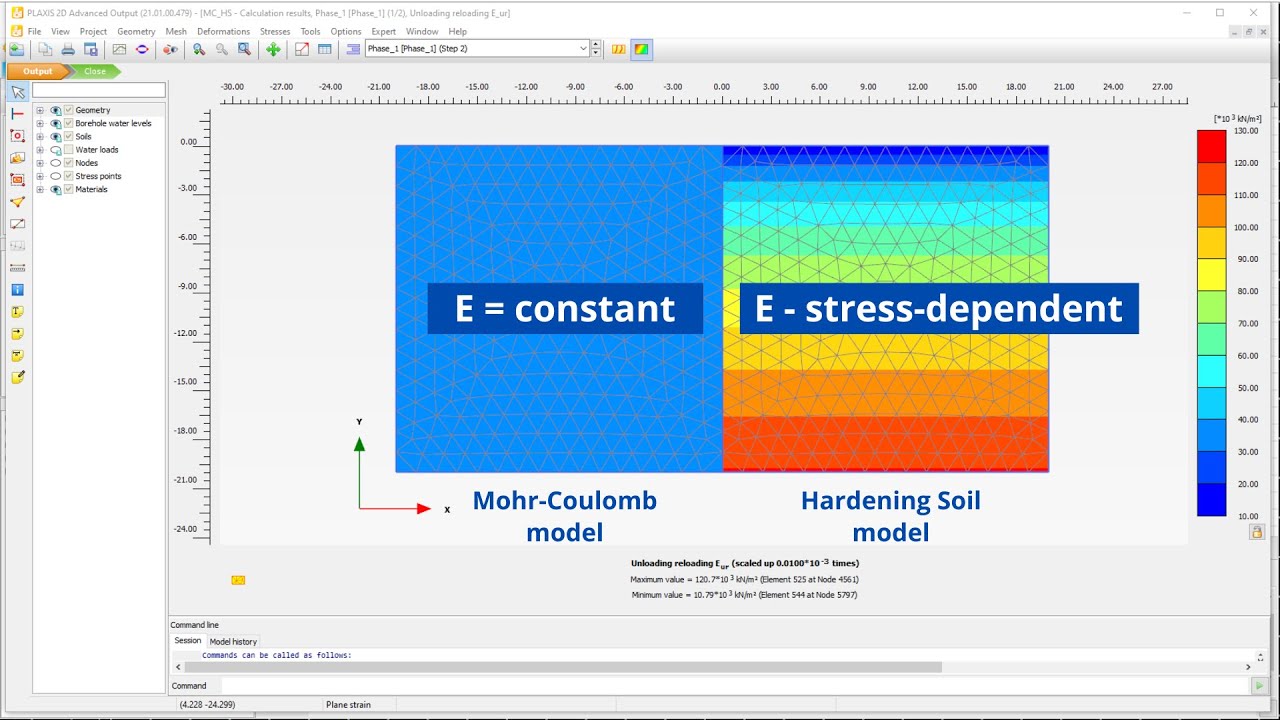Open the table view icon in the toolbar
The width and height of the screenshot is (1280, 720).
click(x=325, y=49)
